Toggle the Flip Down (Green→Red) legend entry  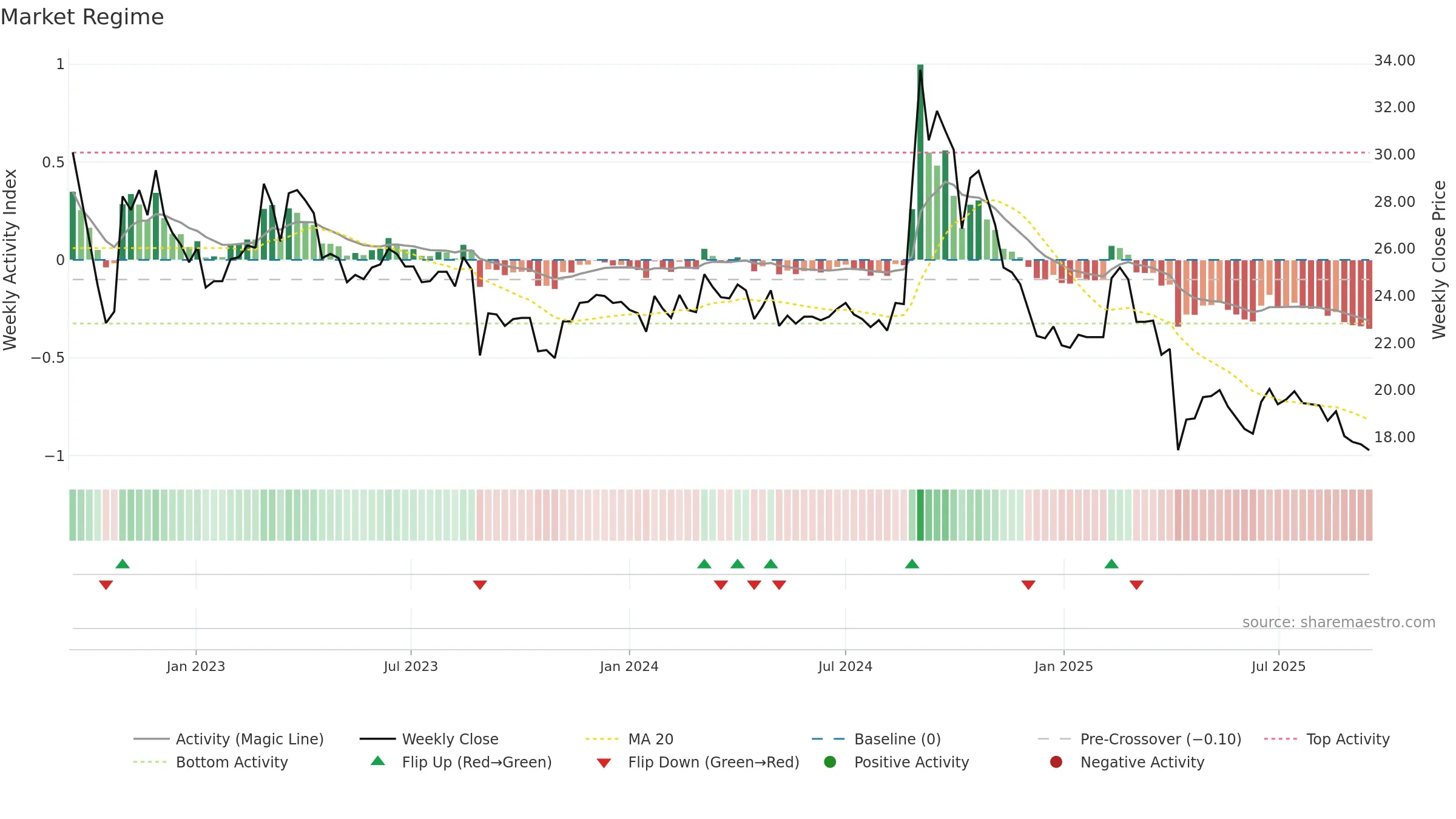698,762
